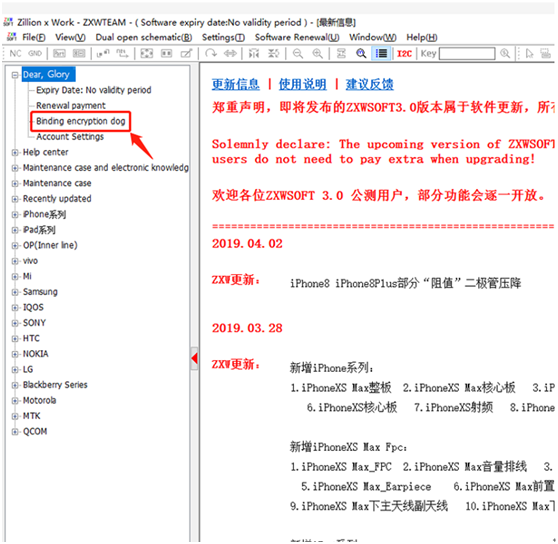
Task: Click the blue search magnifier toolbar icon
Action: 361,54
